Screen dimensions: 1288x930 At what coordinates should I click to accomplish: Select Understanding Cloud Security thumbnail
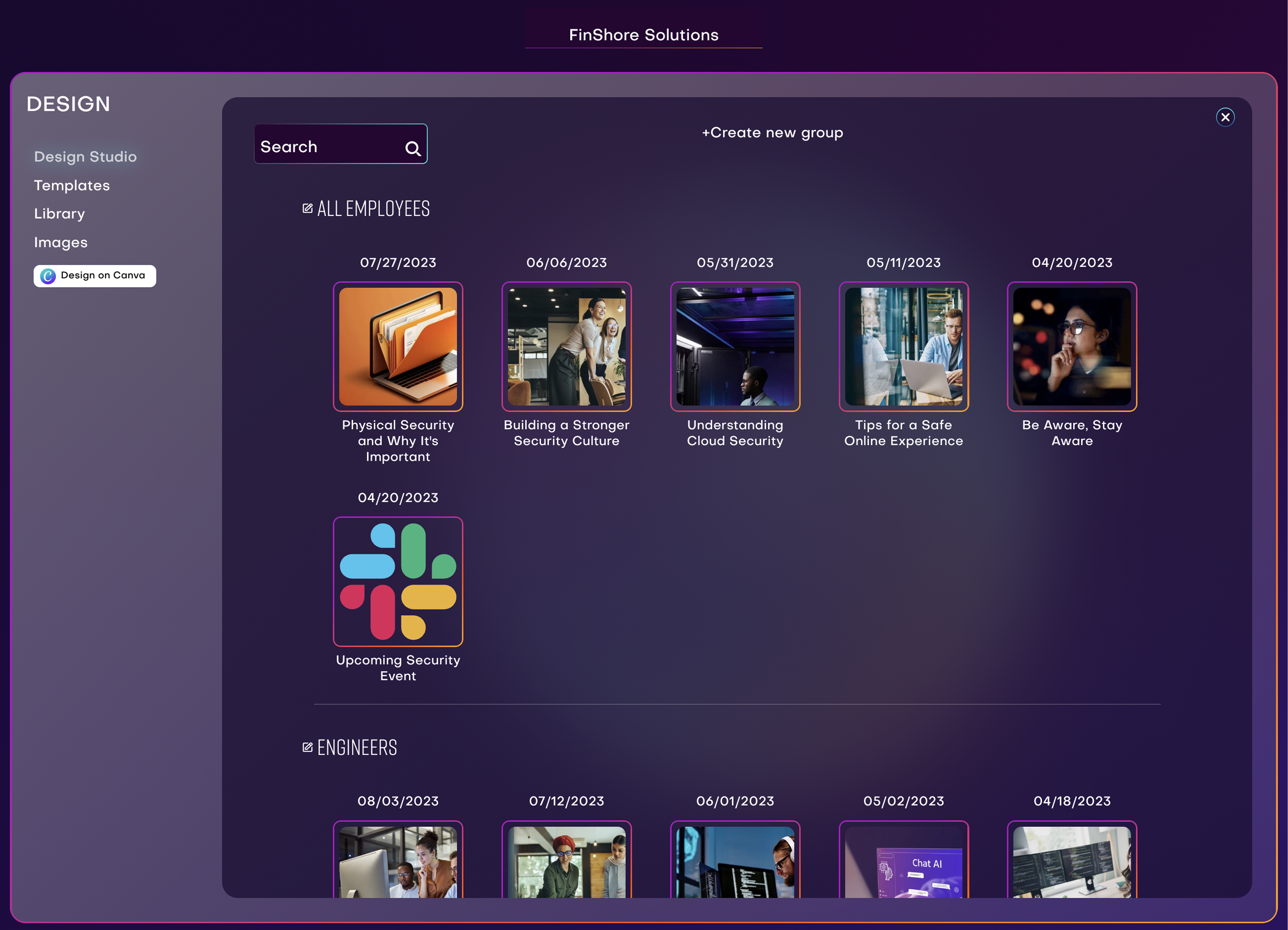coord(735,347)
